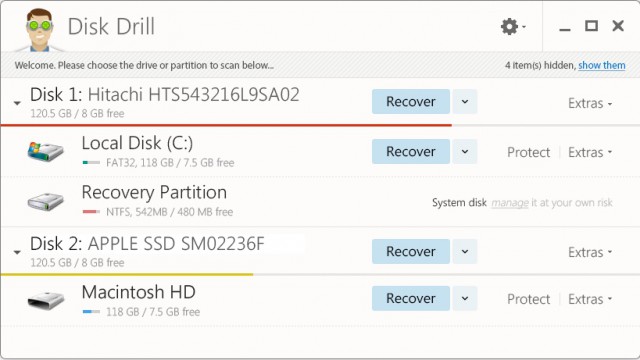This screenshot has width=640, height=360.
Task: Recover the Disk 1 Hitachi drive
Action: pos(411,102)
